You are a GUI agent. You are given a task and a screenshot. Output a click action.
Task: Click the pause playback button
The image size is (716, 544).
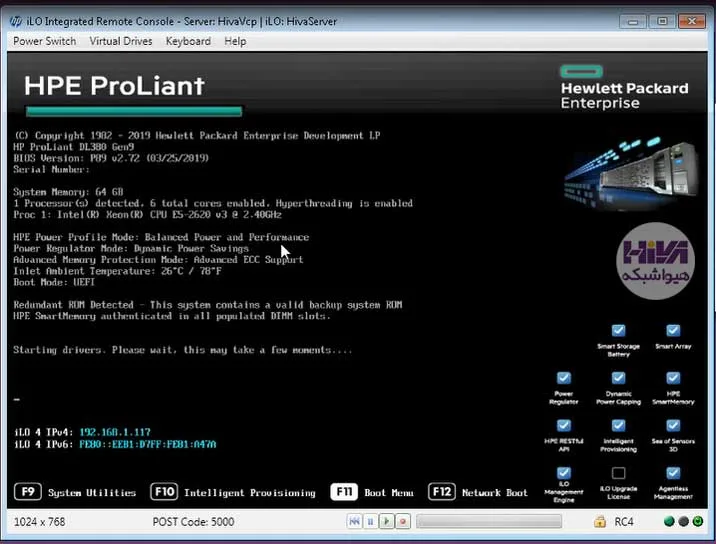[x=370, y=521]
